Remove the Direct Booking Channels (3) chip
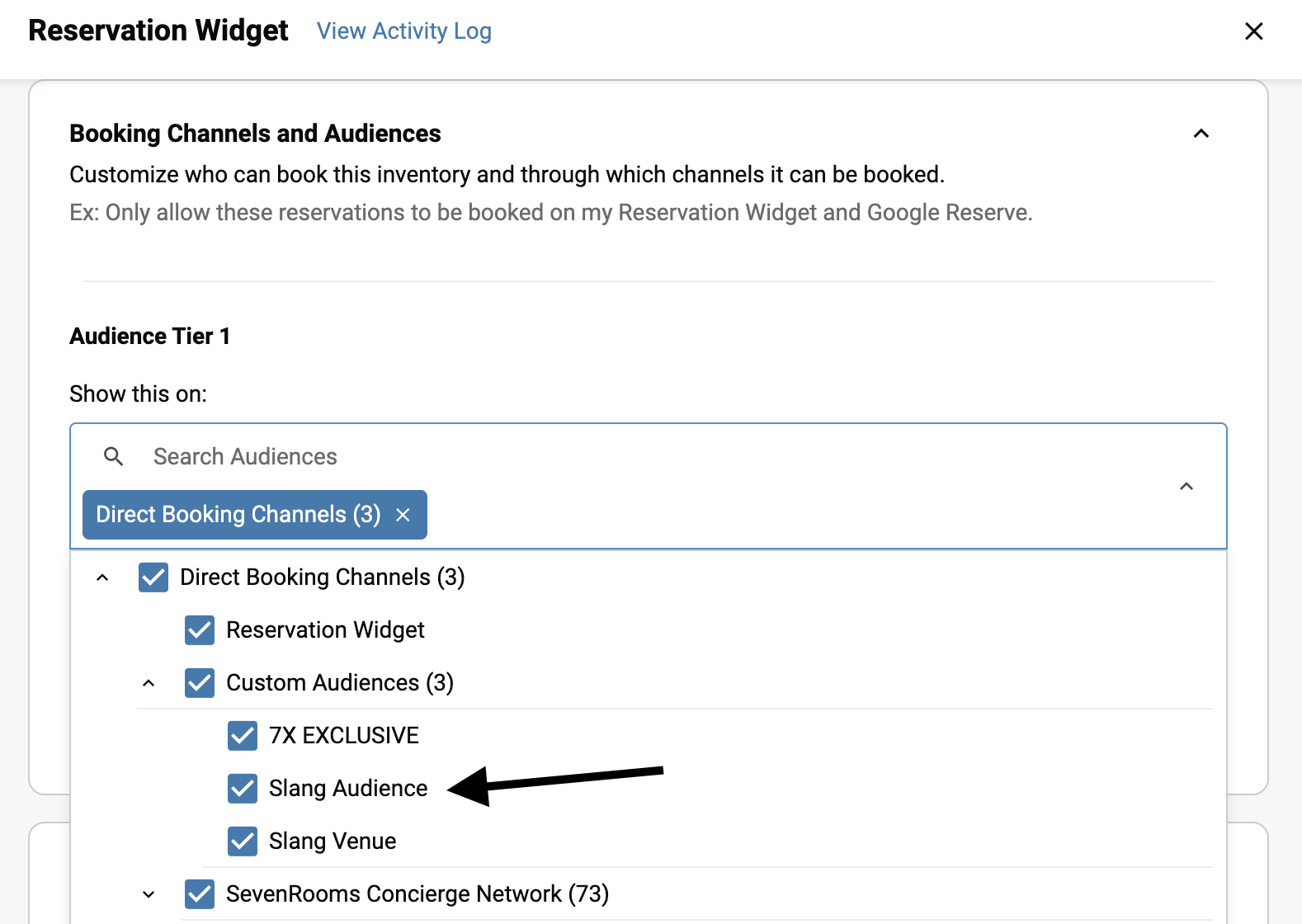The width and height of the screenshot is (1302, 924). pos(403,515)
